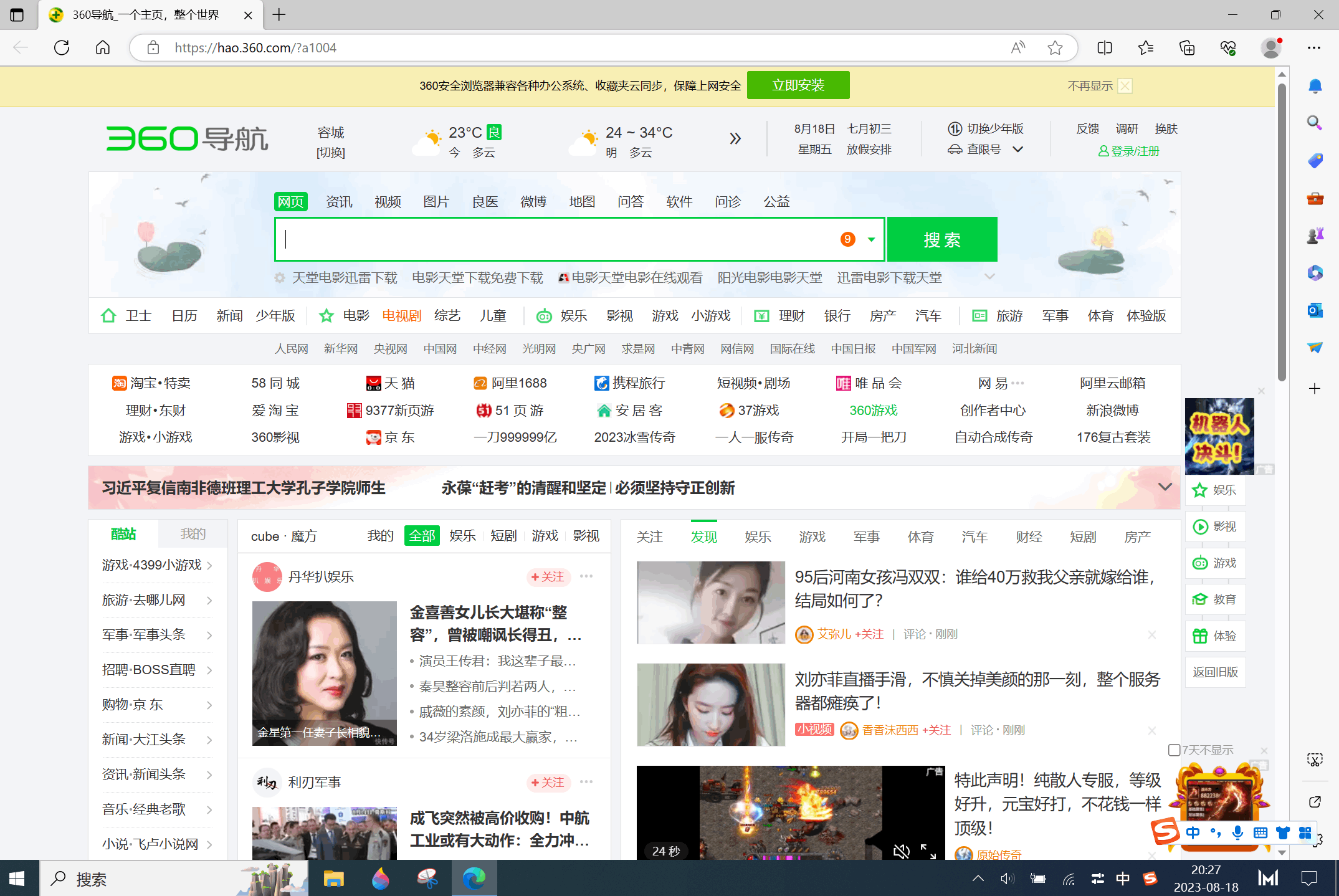Expand the headline news banner chevron
This screenshot has width=1339, height=896.
coord(1165,487)
